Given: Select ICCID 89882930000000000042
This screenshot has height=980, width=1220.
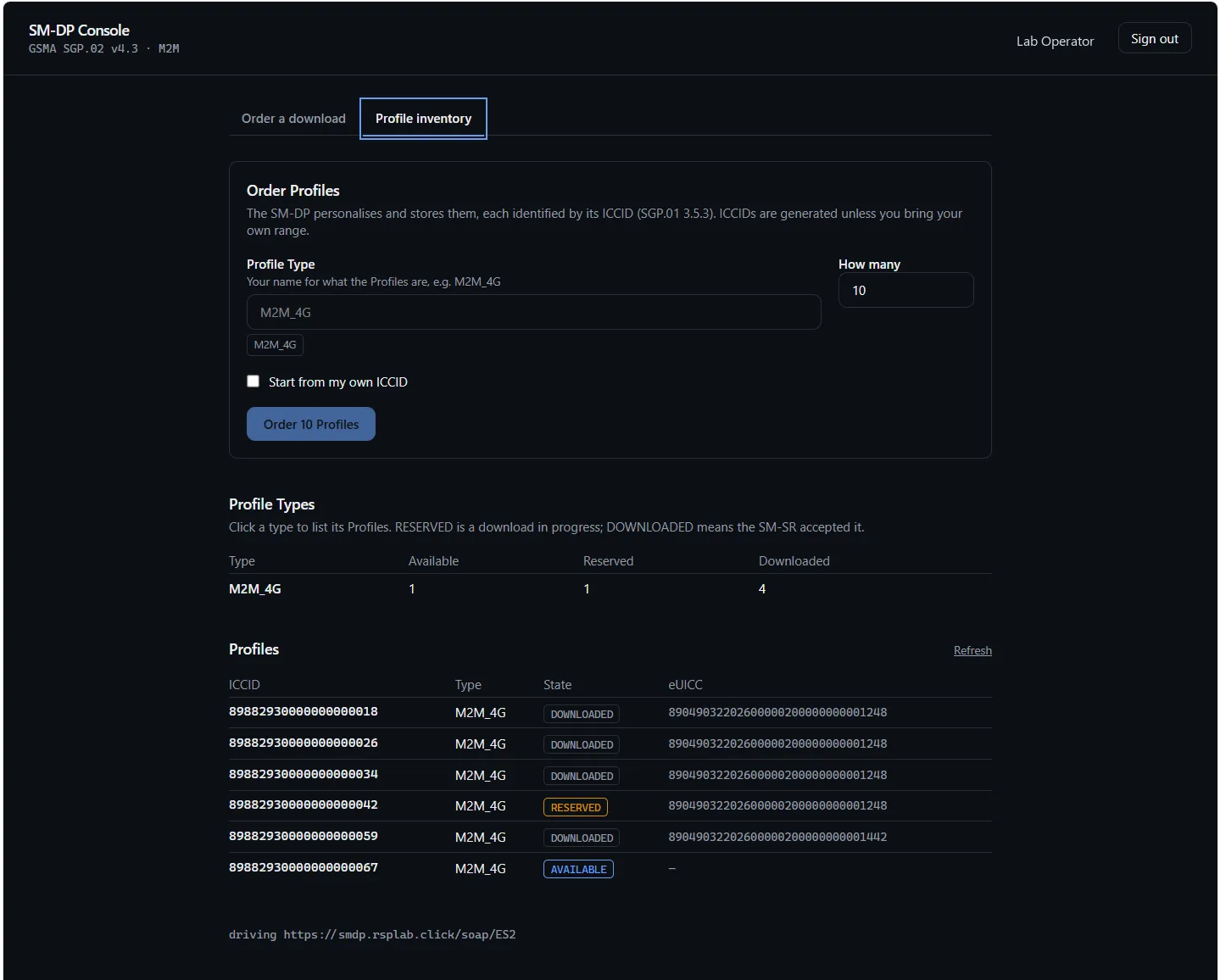Looking at the screenshot, I should pos(304,805).
